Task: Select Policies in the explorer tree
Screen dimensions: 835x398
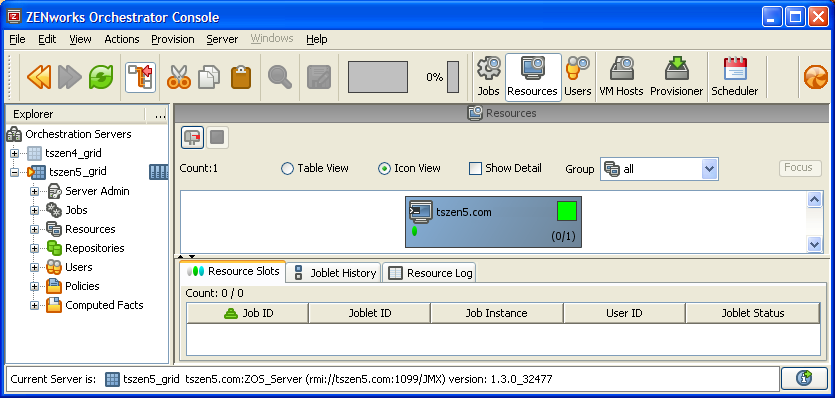Action: click(82, 286)
